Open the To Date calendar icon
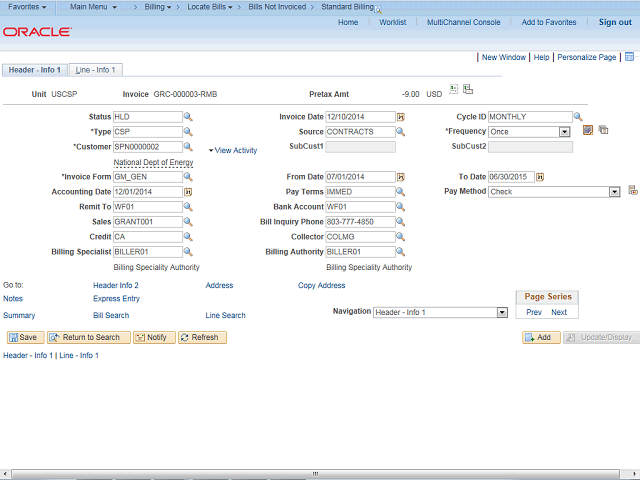The width and height of the screenshot is (640, 480). tap(540, 177)
